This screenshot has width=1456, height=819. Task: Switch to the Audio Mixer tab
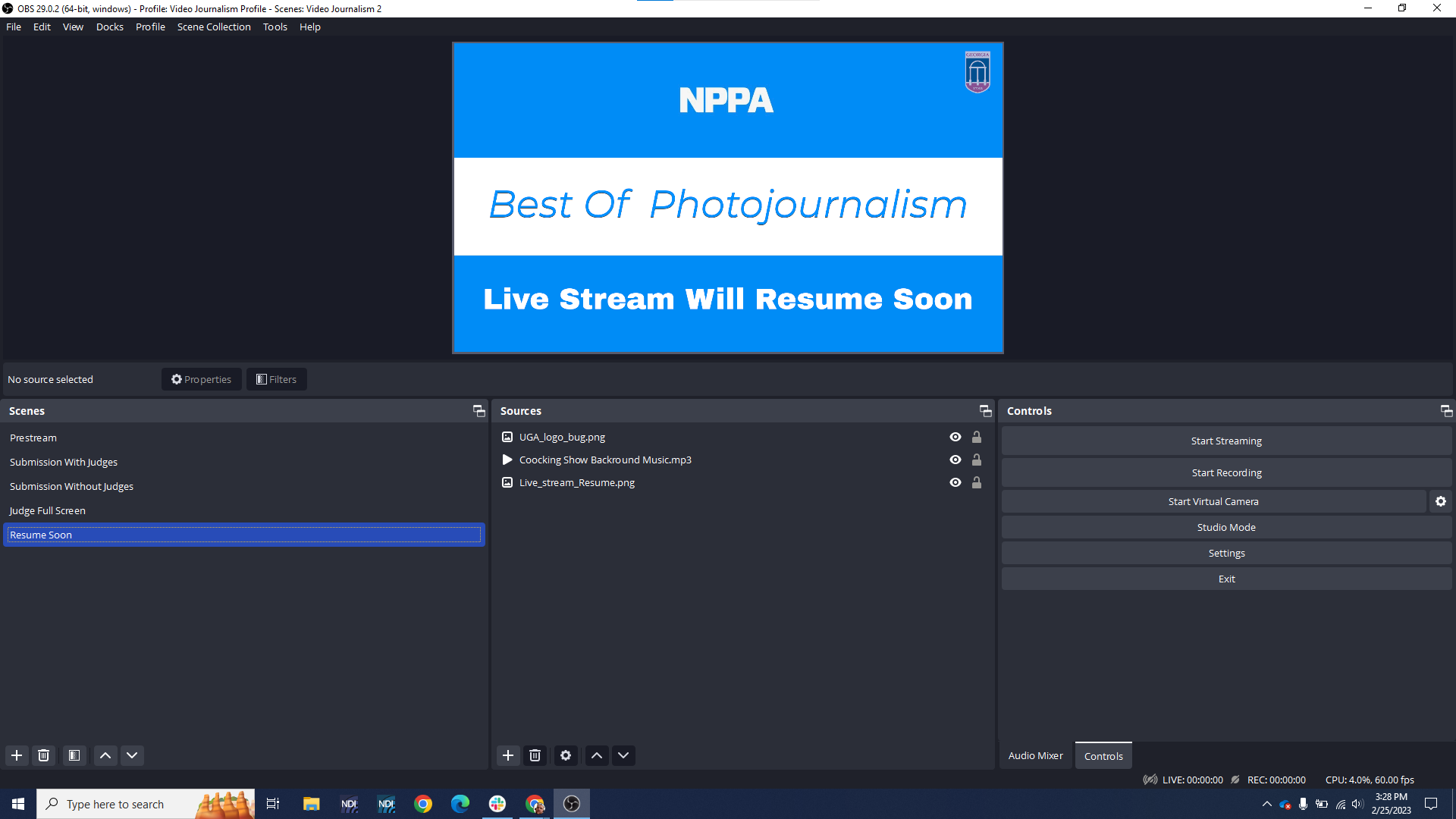(1036, 756)
